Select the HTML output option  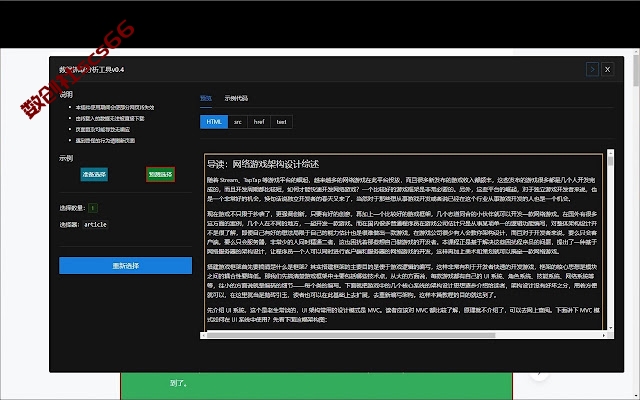click(x=214, y=122)
